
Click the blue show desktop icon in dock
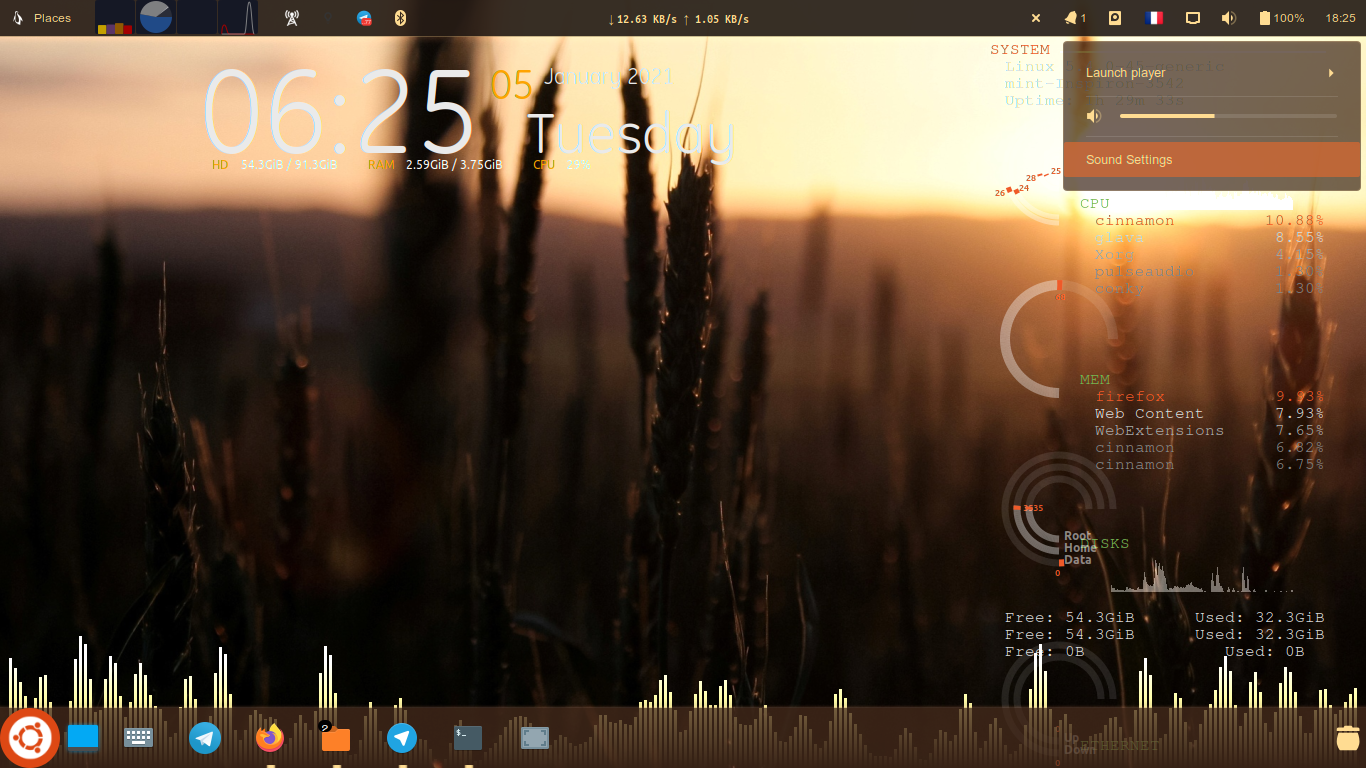coord(83,738)
